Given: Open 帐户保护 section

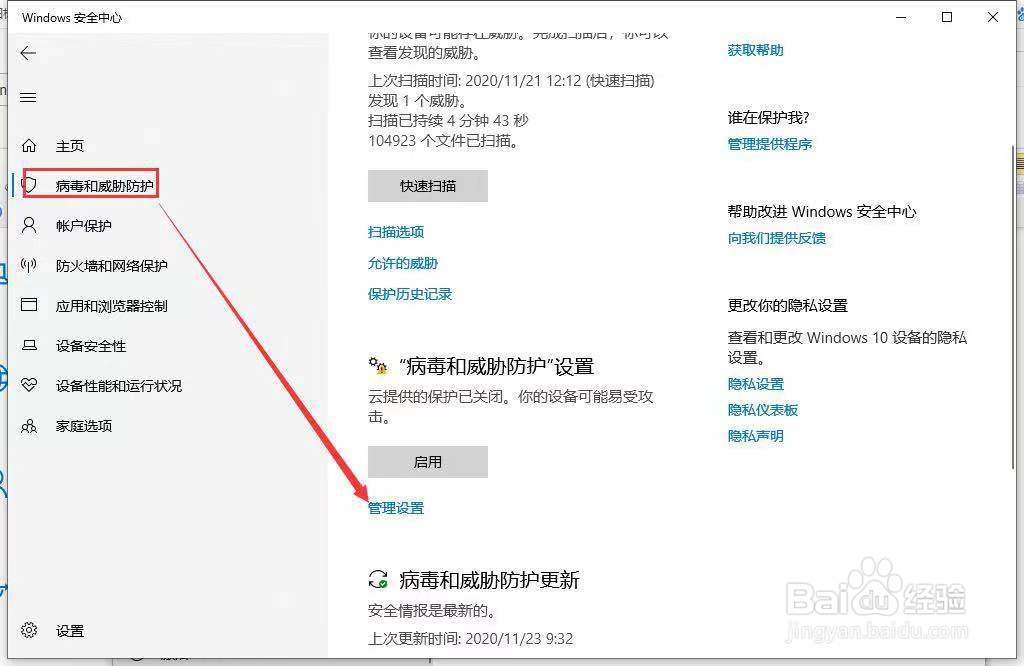Looking at the screenshot, I should click(84, 226).
